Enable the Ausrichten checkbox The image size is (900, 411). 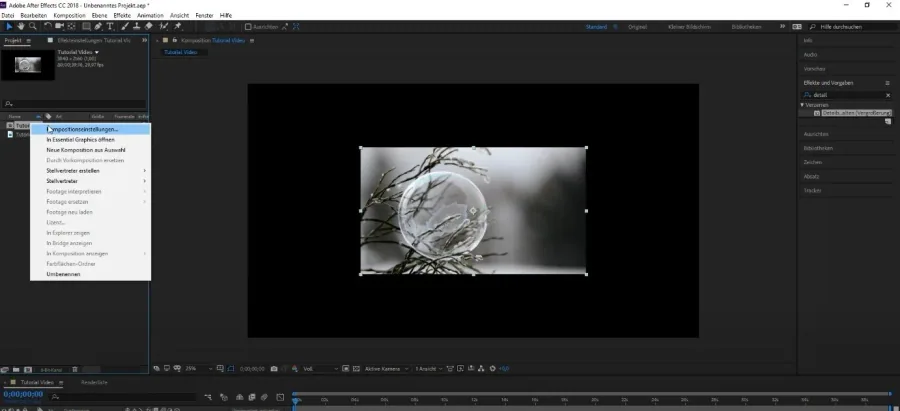(248, 26)
